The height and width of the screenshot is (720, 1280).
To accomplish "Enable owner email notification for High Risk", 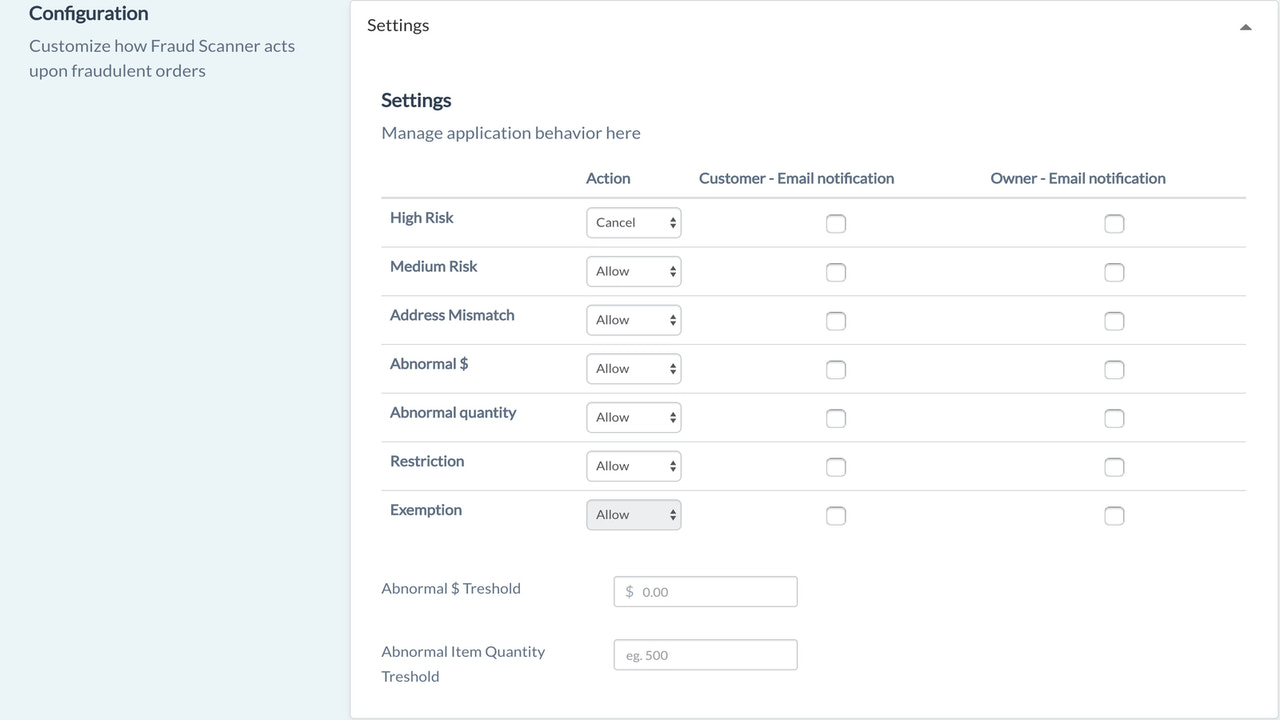I will click(1114, 224).
